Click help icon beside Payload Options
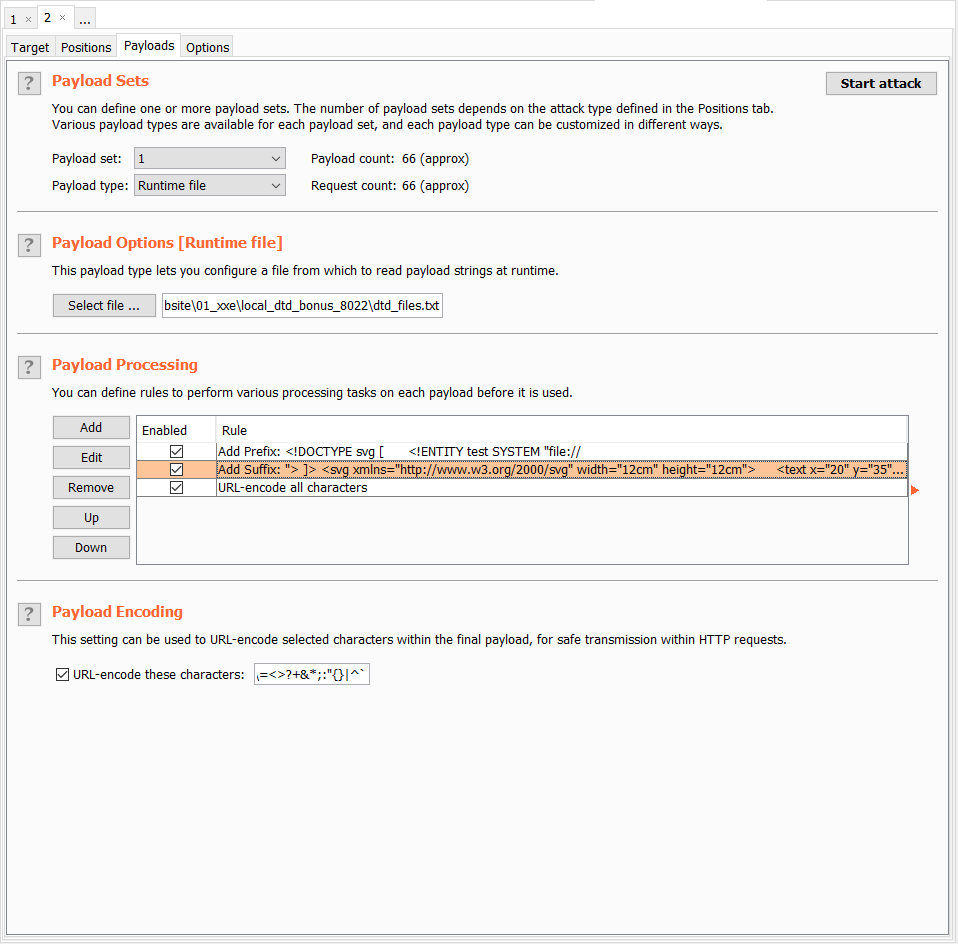The width and height of the screenshot is (958, 944). pyautogui.click(x=29, y=246)
